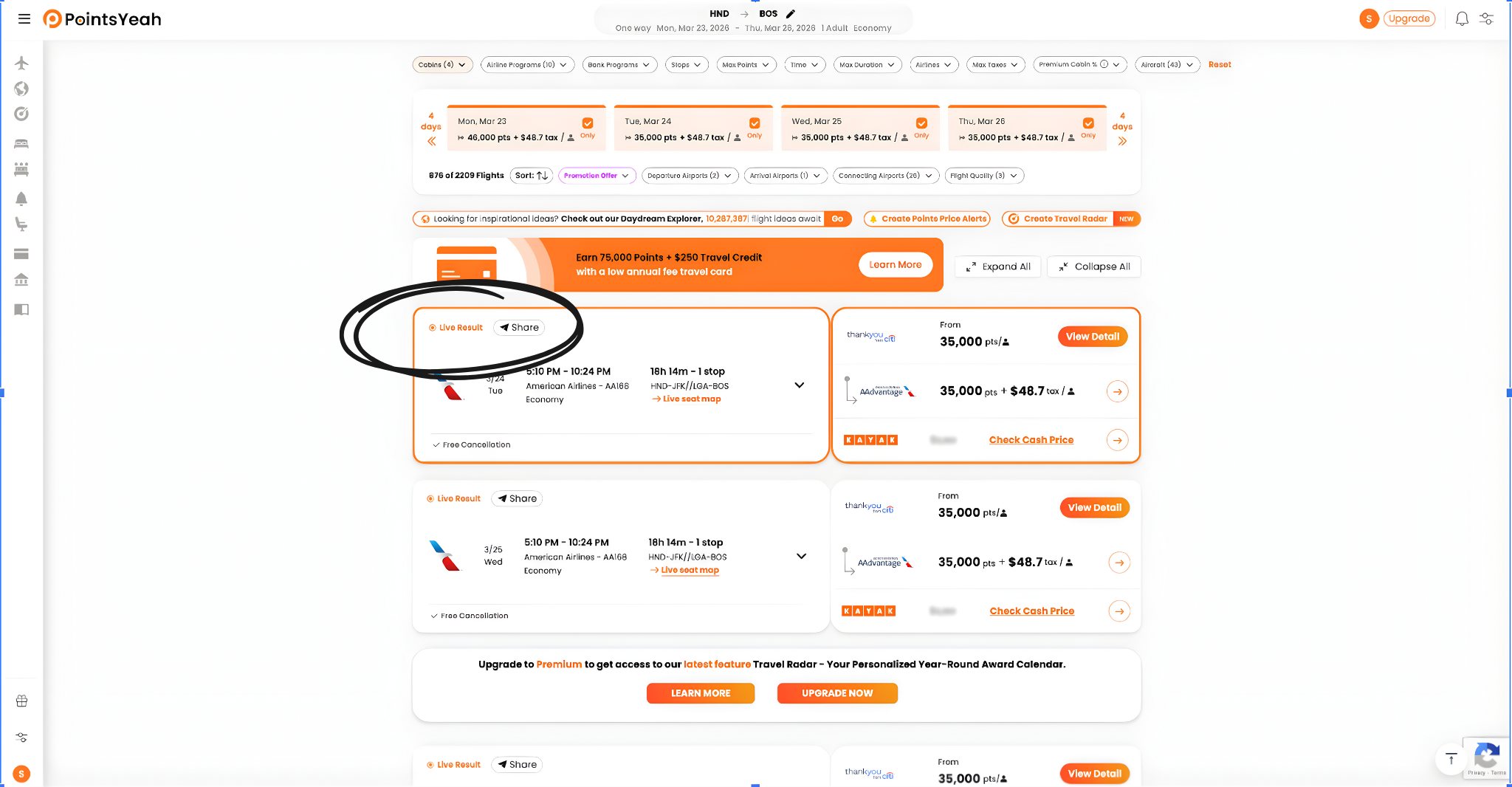
Task: Click the alerts bell sidebar icon
Action: 21,199
